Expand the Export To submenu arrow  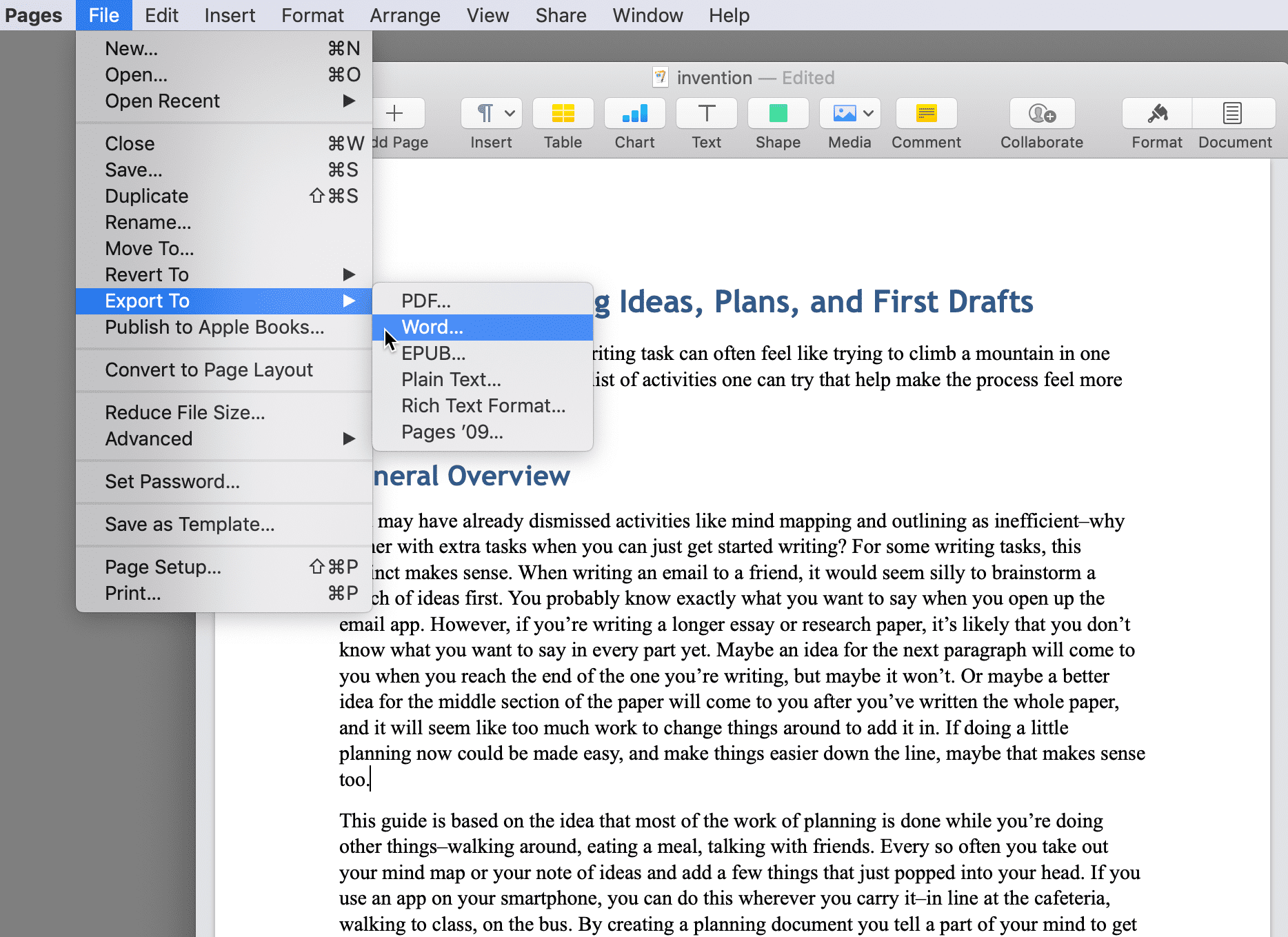[x=349, y=301]
